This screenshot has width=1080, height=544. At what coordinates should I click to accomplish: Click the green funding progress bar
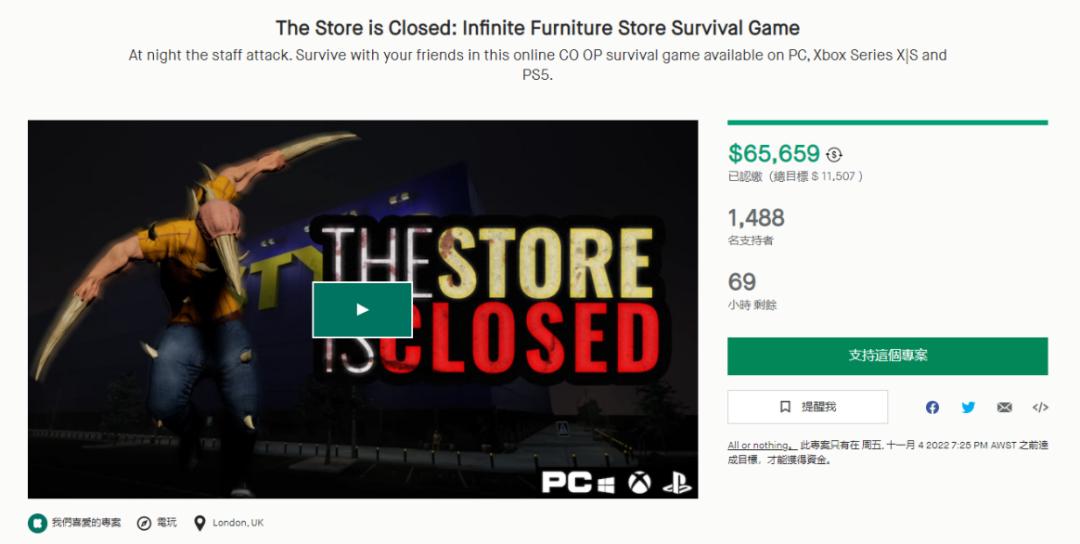coord(887,123)
